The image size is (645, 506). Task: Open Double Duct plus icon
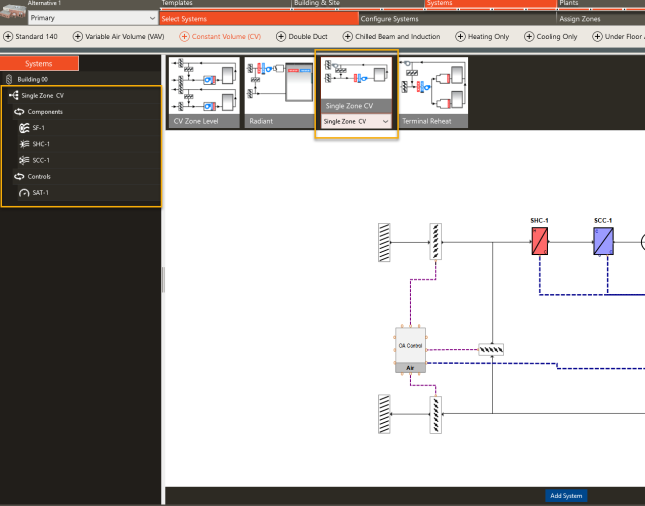281,37
